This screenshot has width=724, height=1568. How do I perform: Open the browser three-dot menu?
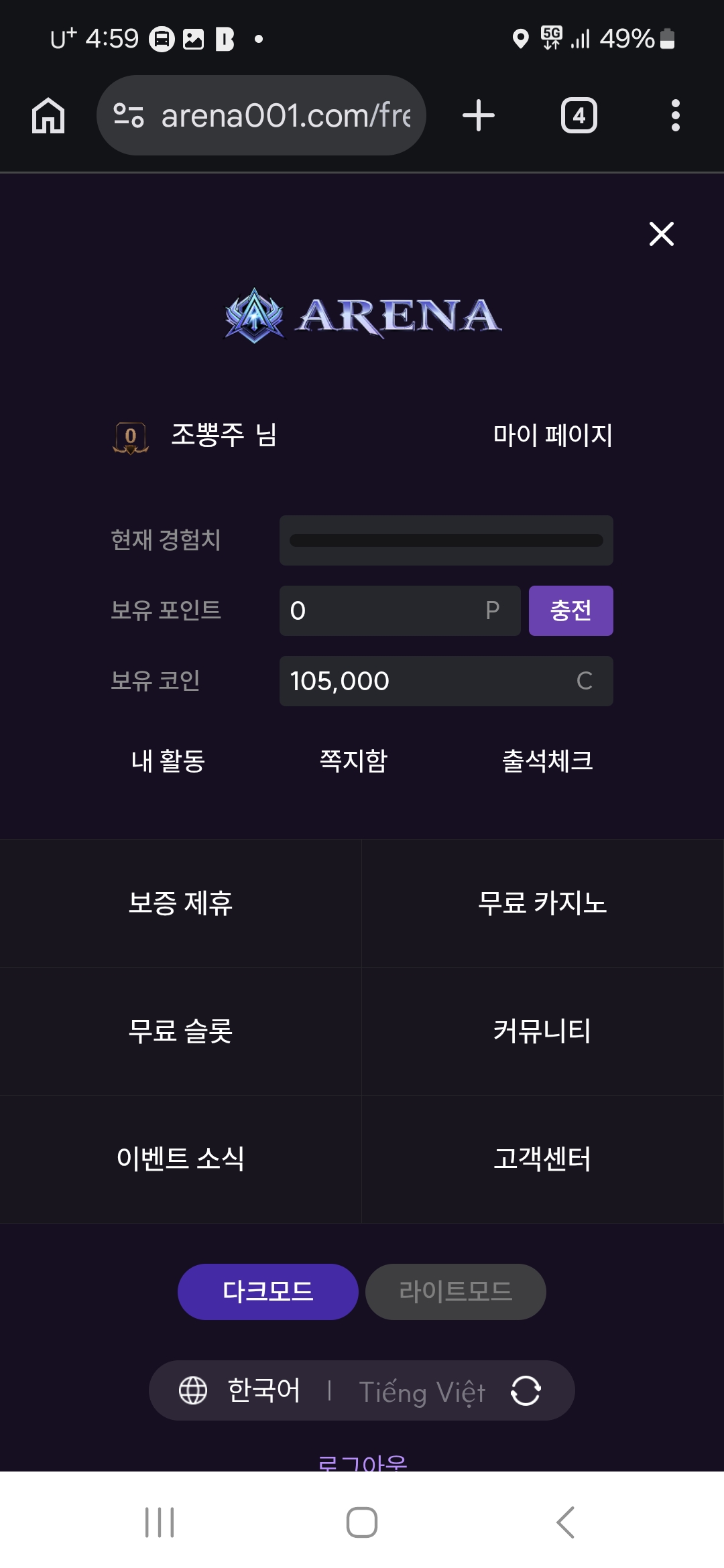tap(675, 115)
